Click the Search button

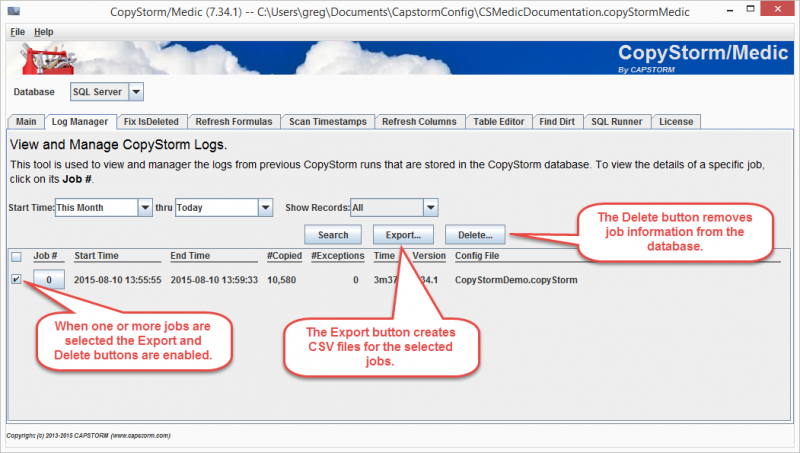point(333,235)
